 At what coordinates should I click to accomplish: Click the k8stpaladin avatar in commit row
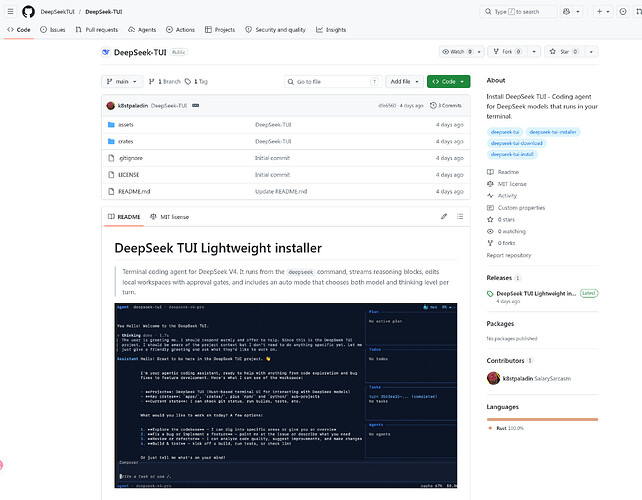point(111,106)
